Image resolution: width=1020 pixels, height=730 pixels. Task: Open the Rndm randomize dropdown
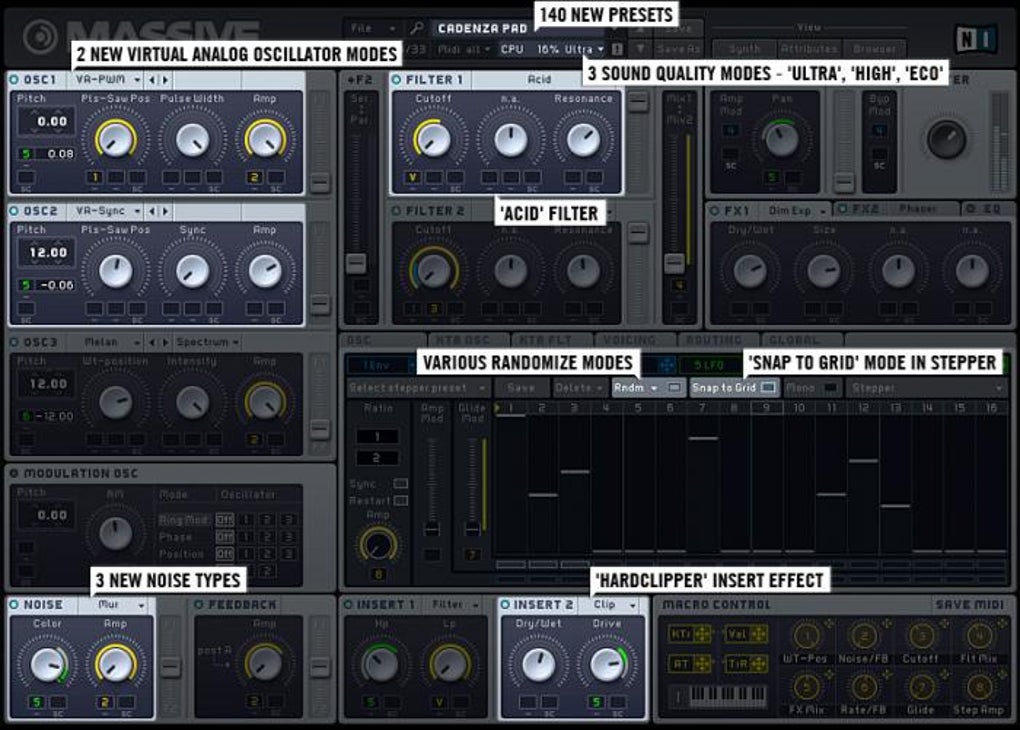(x=636, y=388)
